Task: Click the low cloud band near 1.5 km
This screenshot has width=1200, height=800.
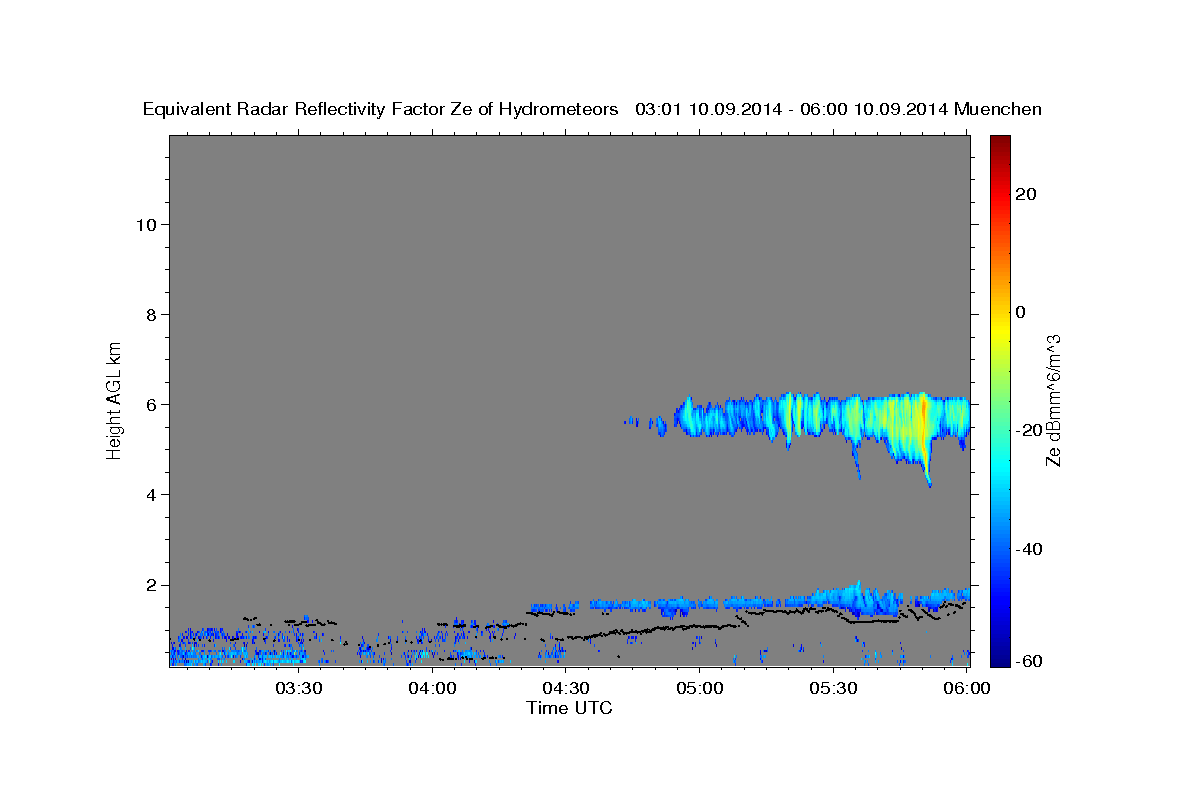Action: [x=750, y=603]
